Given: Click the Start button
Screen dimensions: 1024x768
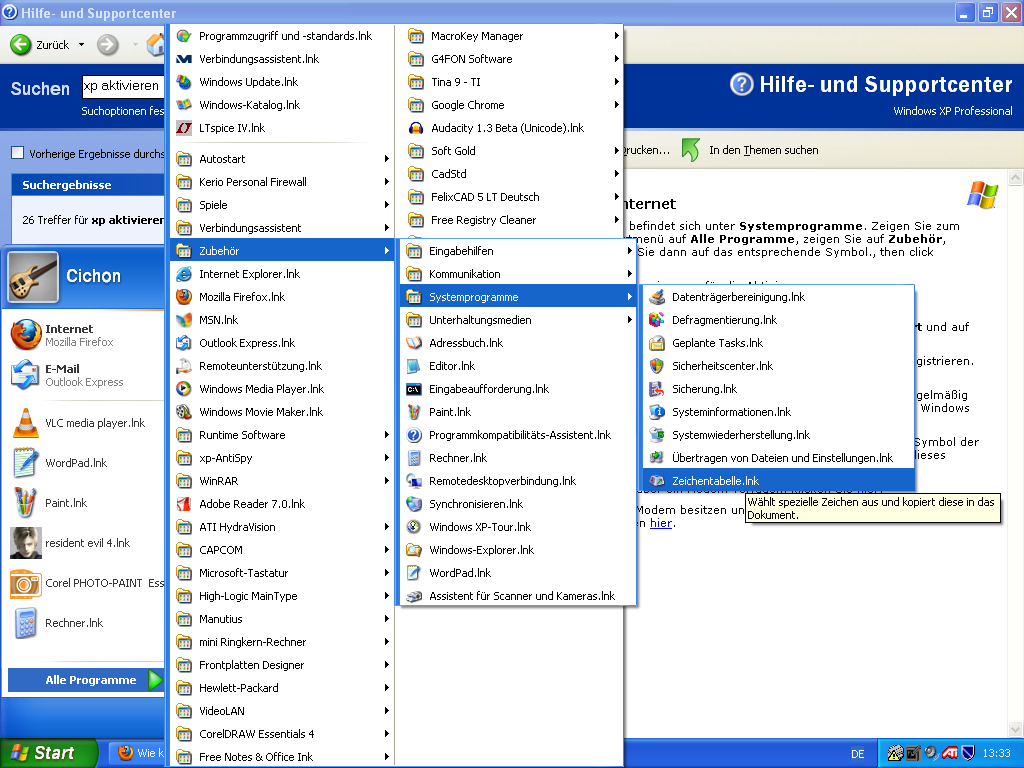Looking at the screenshot, I should 47,753.
